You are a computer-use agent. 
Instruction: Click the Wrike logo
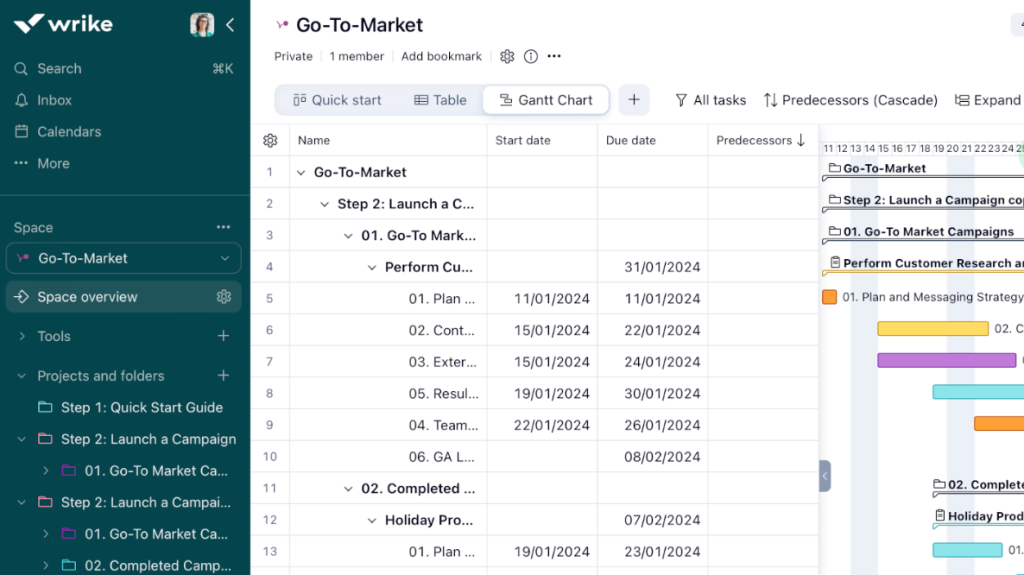(x=63, y=24)
